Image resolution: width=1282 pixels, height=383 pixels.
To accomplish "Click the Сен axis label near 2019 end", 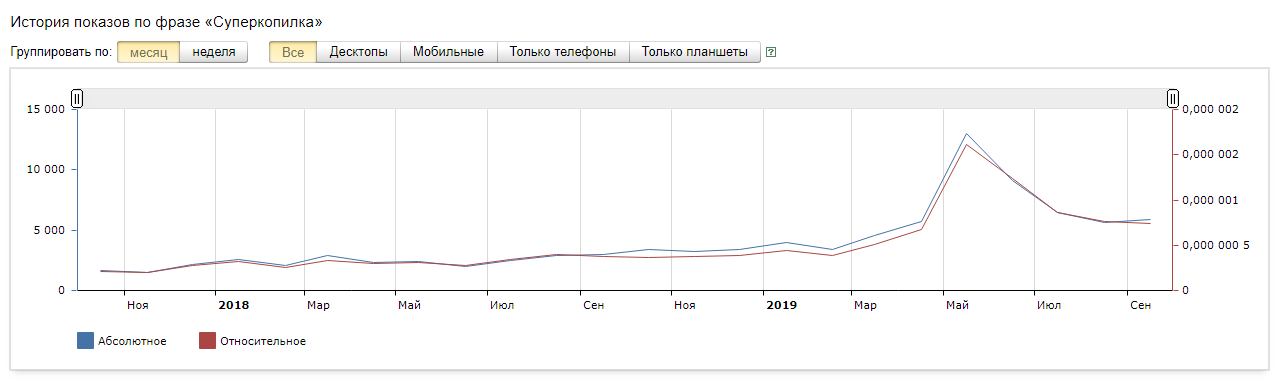I will (x=1140, y=305).
